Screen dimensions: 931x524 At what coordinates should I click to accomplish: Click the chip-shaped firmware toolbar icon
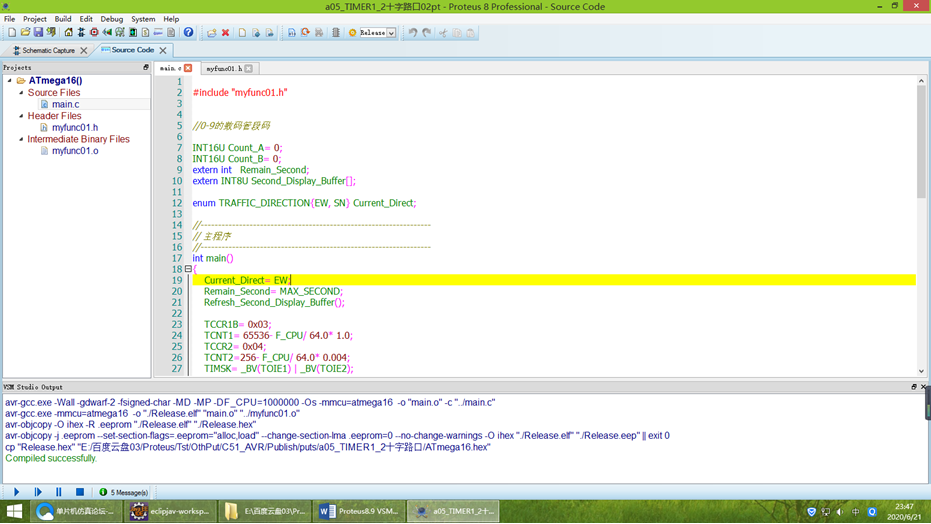(335, 33)
